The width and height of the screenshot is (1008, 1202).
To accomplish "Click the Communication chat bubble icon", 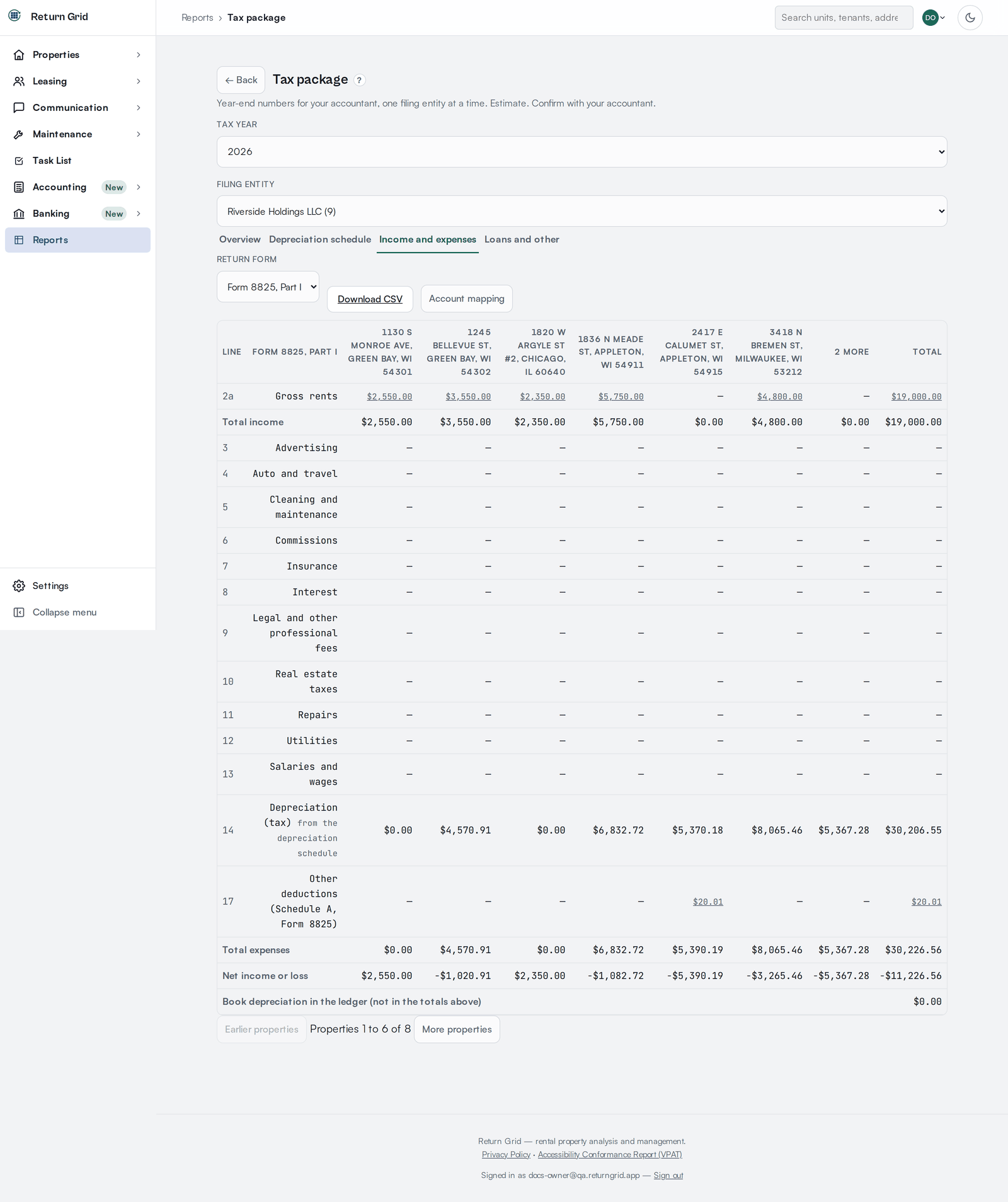I will click(x=19, y=108).
